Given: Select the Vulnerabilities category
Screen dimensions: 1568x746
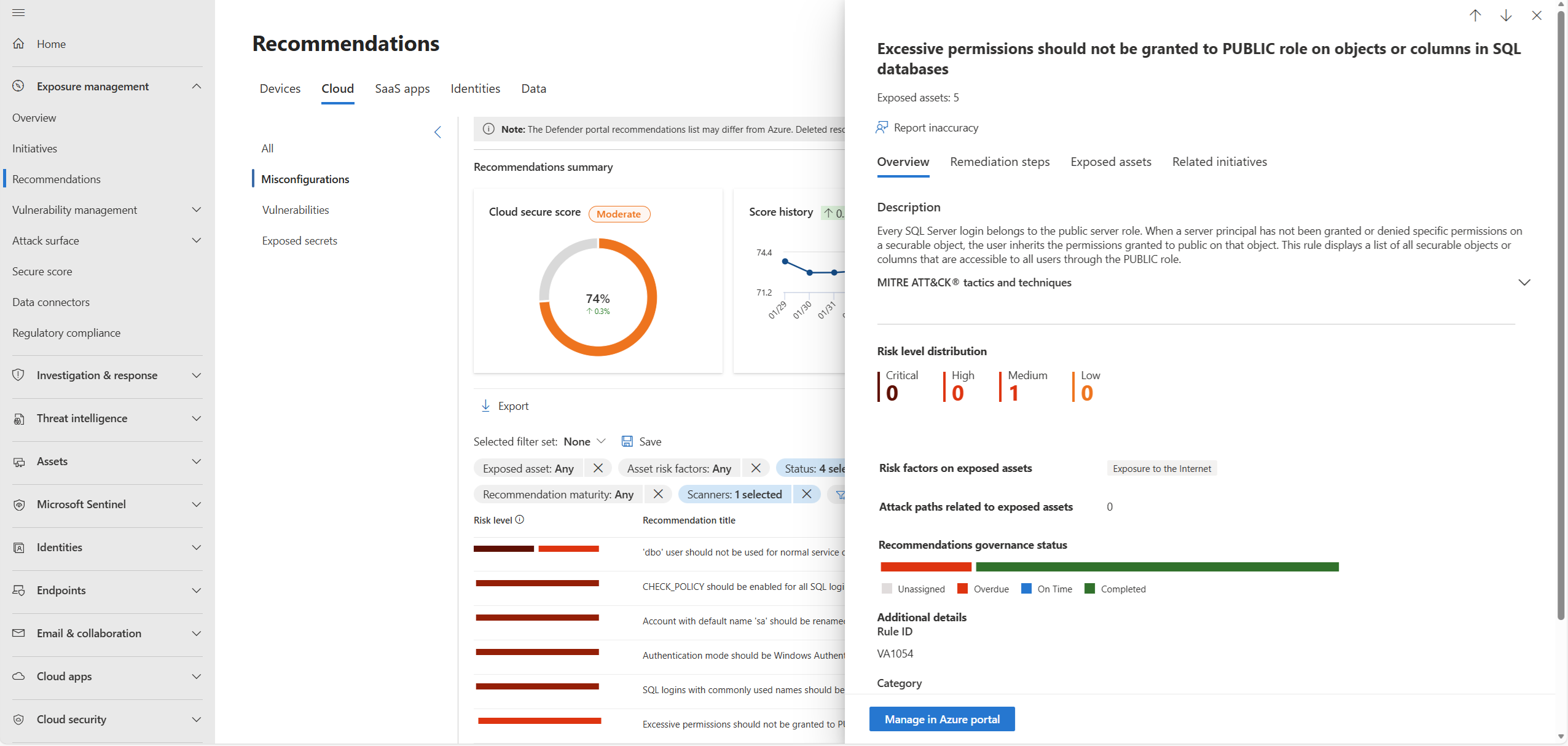Looking at the screenshot, I should [296, 210].
